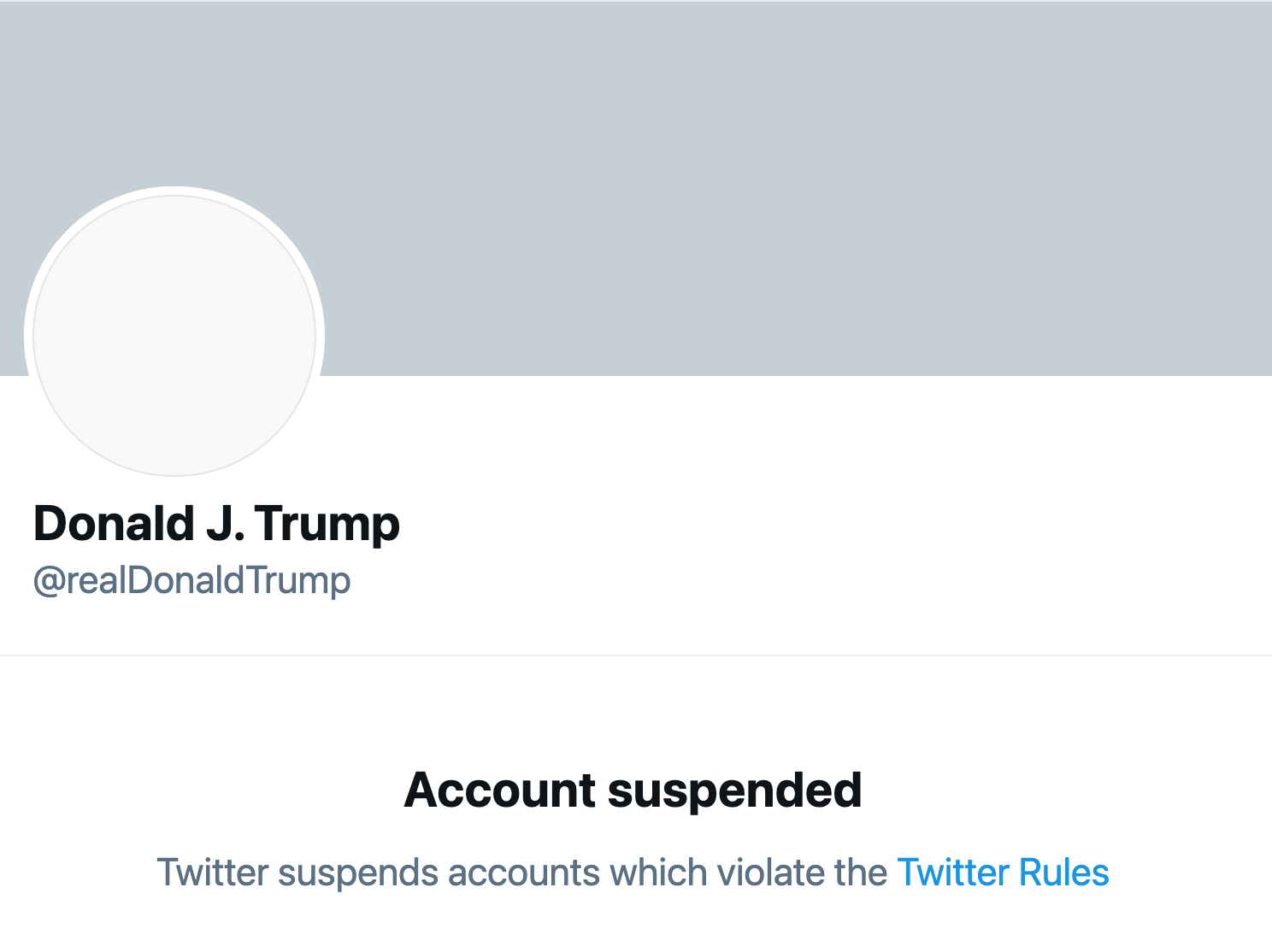Click the @realDonaldTrump handle

191,580
